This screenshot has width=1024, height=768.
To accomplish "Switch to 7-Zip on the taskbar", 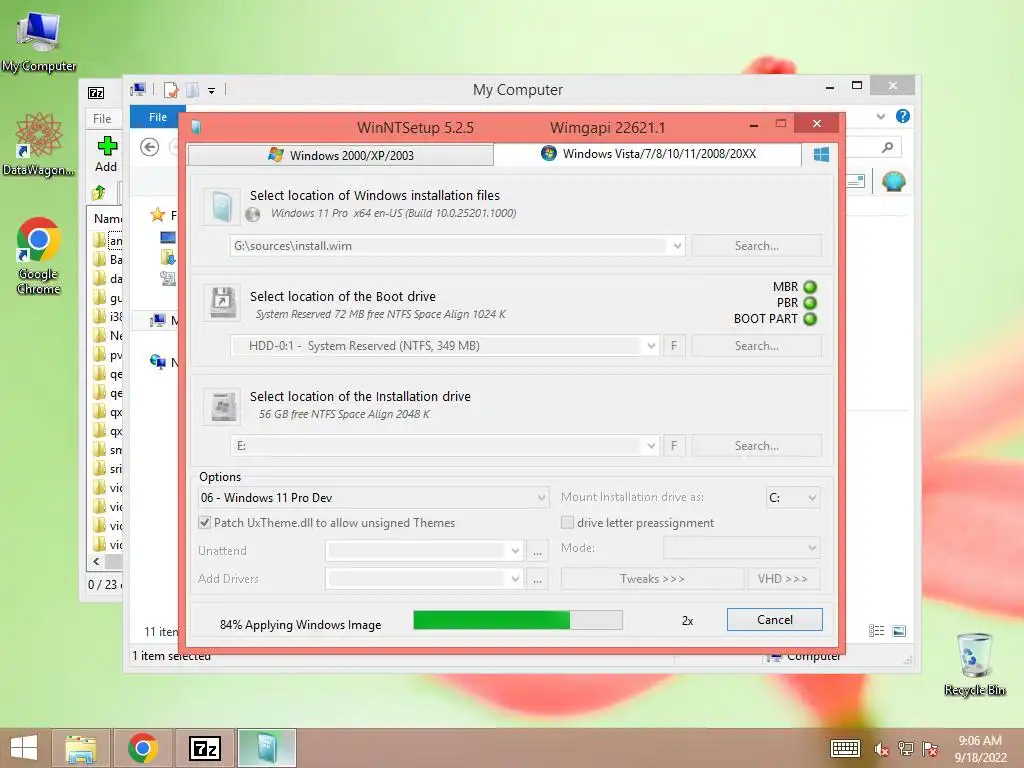I will click(x=204, y=748).
